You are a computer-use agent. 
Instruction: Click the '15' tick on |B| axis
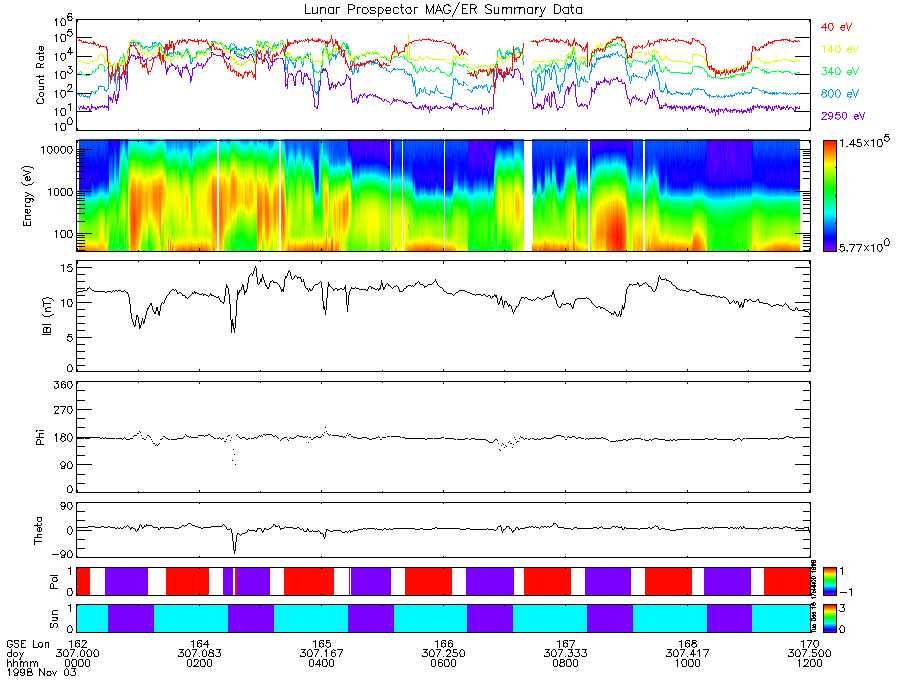[x=67, y=269]
